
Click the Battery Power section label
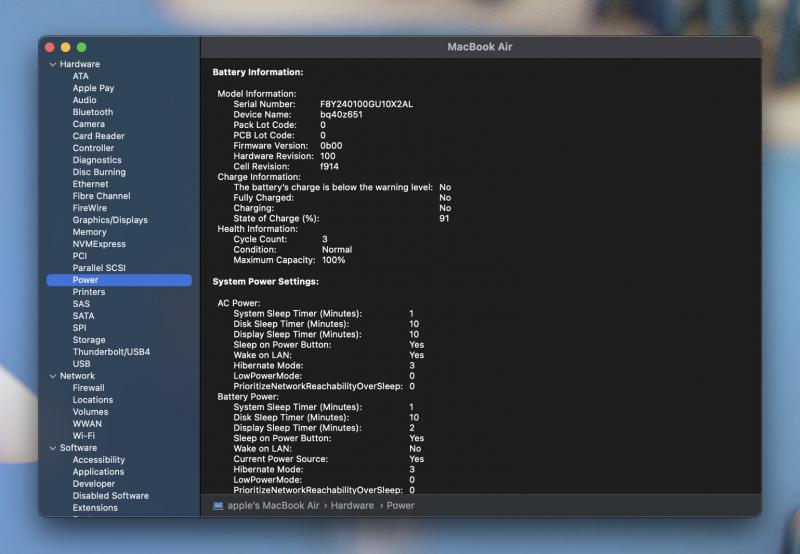click(248, 396)
